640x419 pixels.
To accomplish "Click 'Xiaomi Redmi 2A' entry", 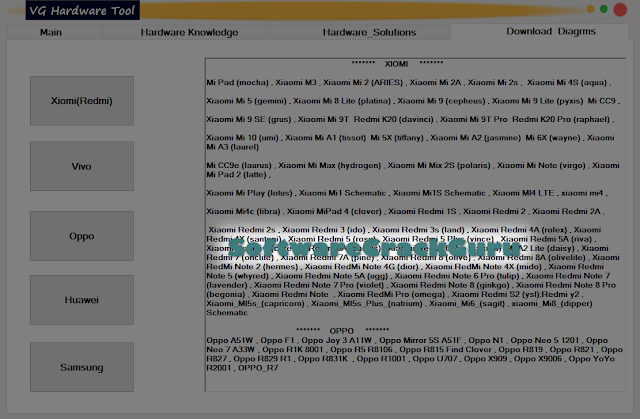I will pos(566,211).
